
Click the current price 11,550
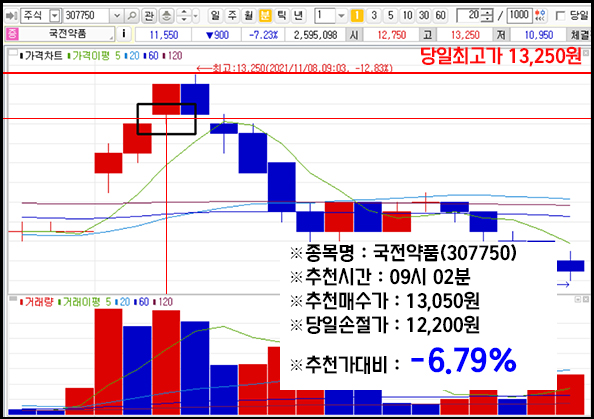[x=164, y=35]
